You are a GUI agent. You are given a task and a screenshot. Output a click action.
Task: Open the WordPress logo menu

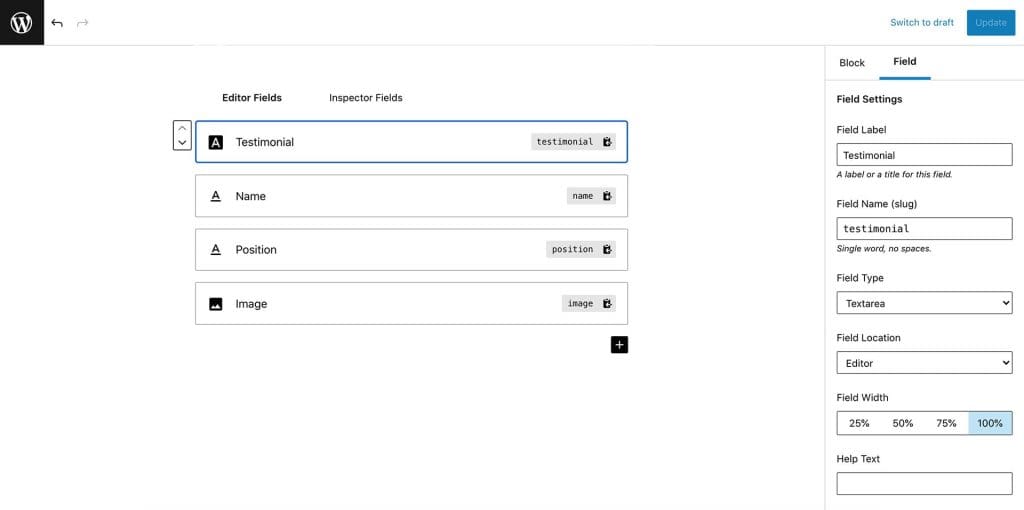pyautogui.click(x=22, y=22)
